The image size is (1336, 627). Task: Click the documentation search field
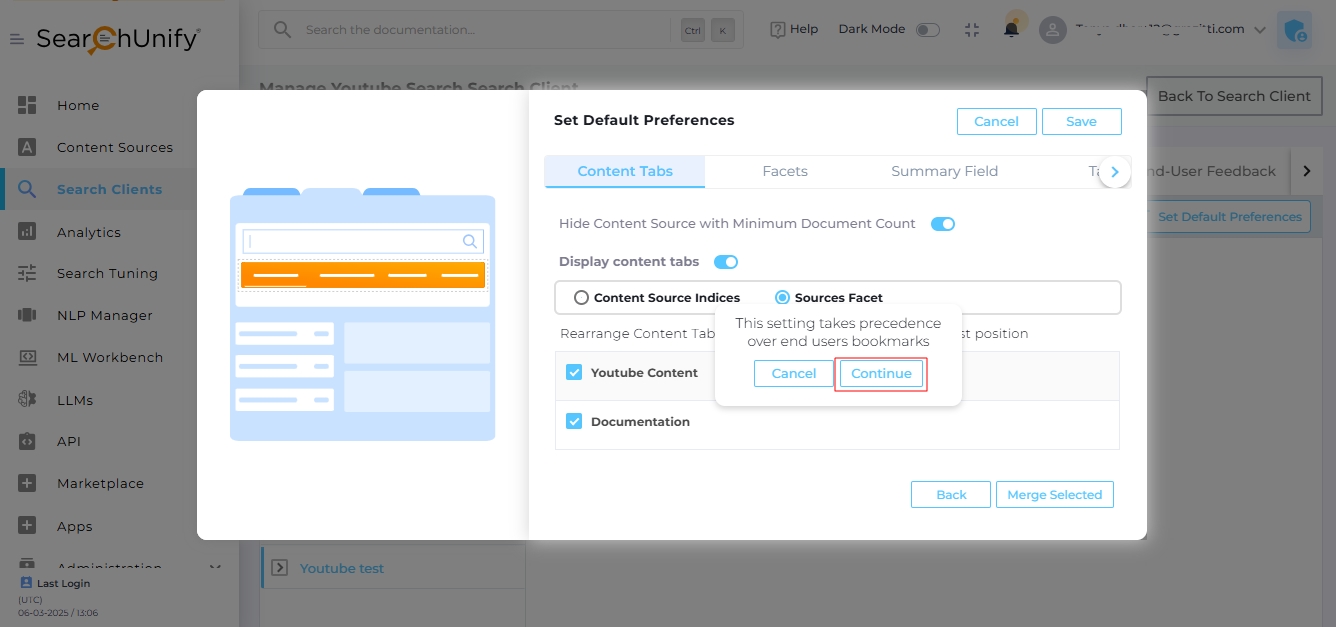tap(480, 30)
